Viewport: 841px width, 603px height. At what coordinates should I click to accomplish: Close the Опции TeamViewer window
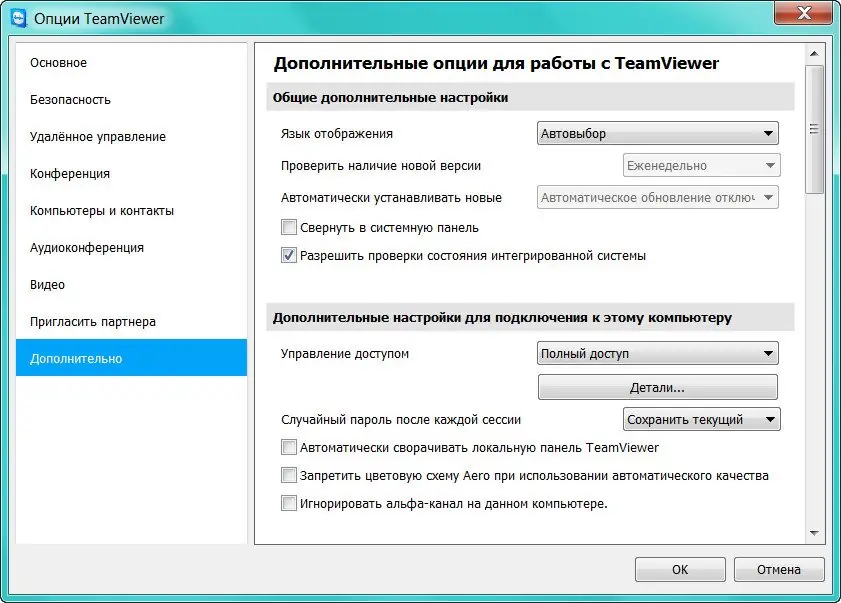pos(803,13)
